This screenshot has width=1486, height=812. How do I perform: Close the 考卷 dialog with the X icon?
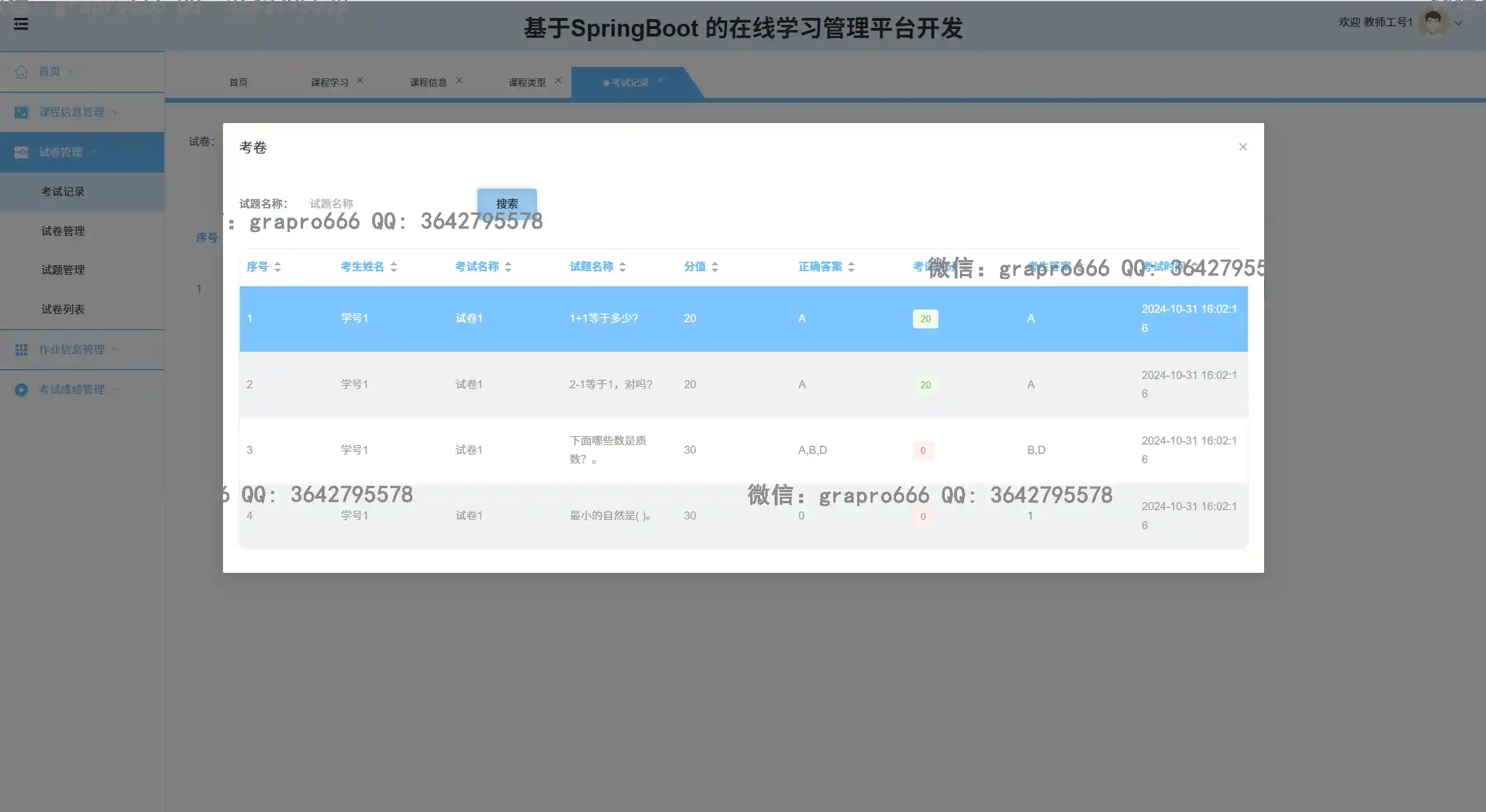pyautogui.click(x=1243, y=147)
